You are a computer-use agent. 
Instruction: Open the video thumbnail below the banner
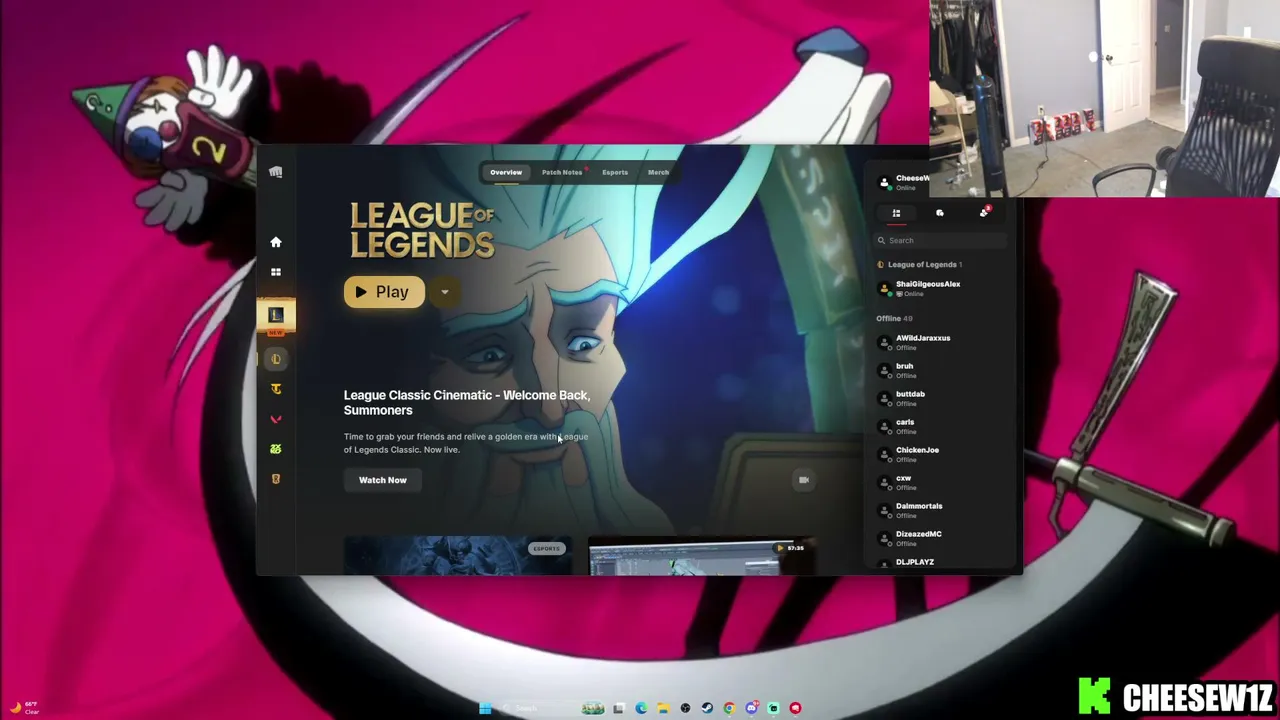click(x=702, y=556)
